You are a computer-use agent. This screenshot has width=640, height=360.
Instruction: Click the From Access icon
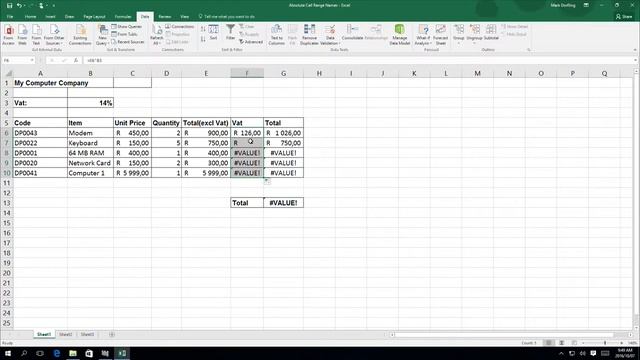[8, 35]
